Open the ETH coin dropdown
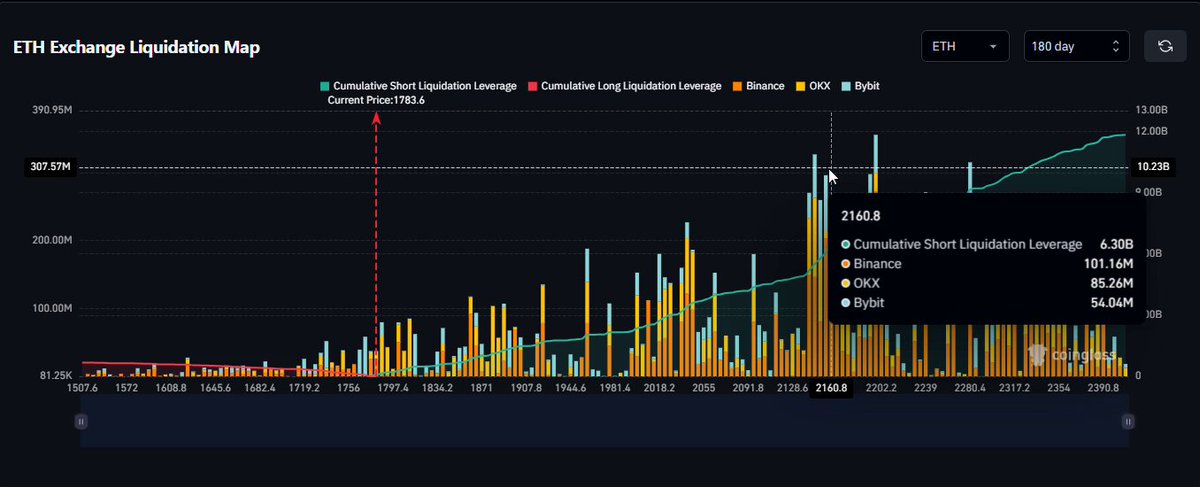Viewport: 1200px width, 487px height. click(x=964, y=46)
